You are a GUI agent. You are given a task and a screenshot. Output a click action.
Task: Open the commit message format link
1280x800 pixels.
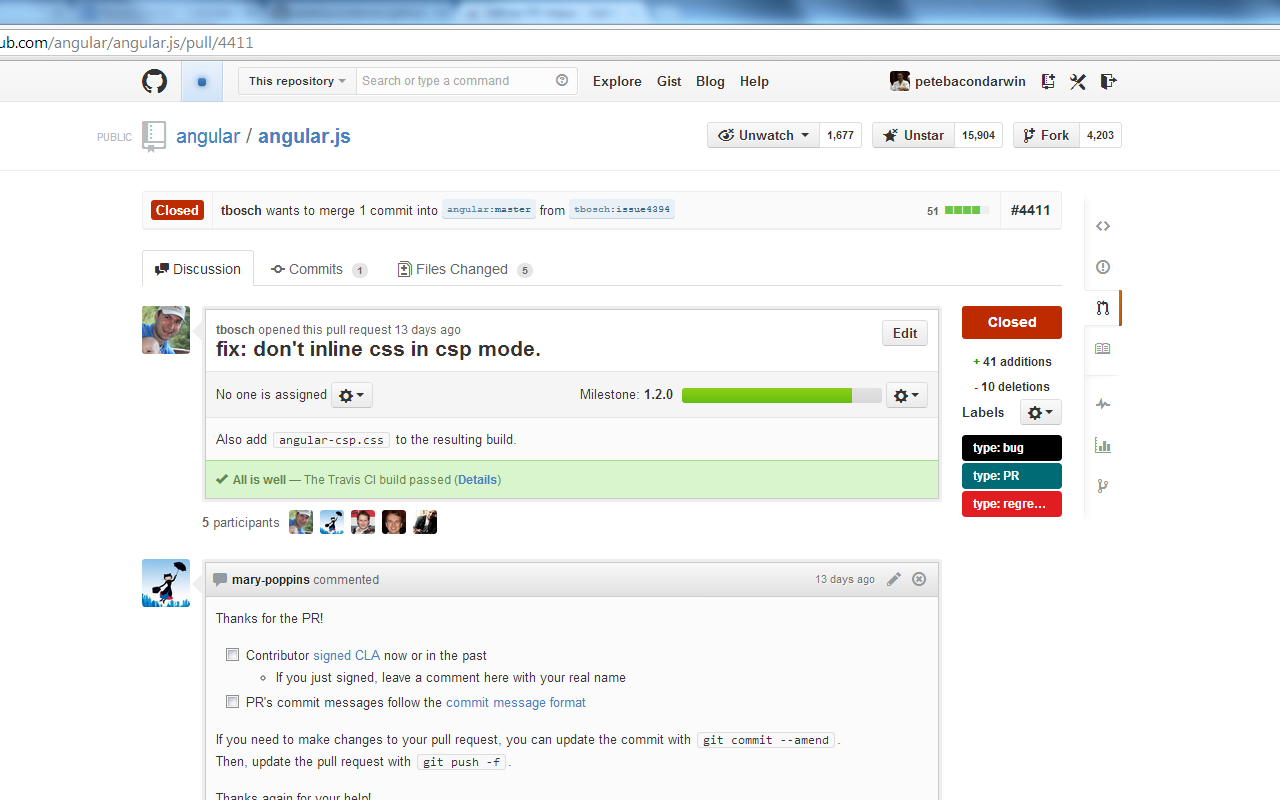(516, 702)
